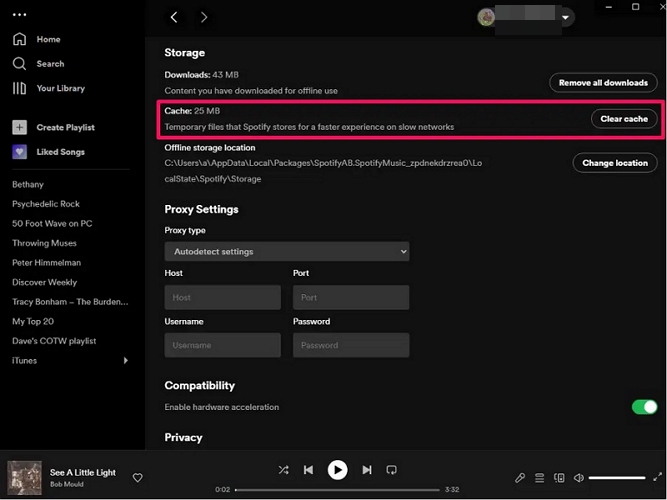This screenshot has width=667, height=500.
Task: Open the Peter Himmelman playlist
Action: 46,263
